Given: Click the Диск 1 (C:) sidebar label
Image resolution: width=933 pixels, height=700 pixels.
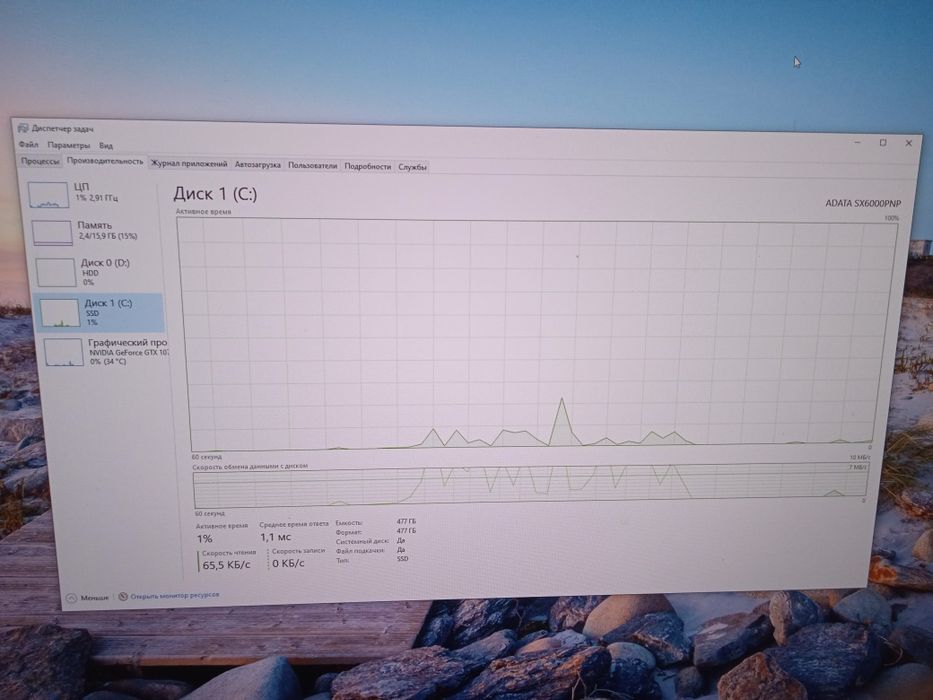Looking at the screenshot, I should pyautogui.click(x=108, y=303).
